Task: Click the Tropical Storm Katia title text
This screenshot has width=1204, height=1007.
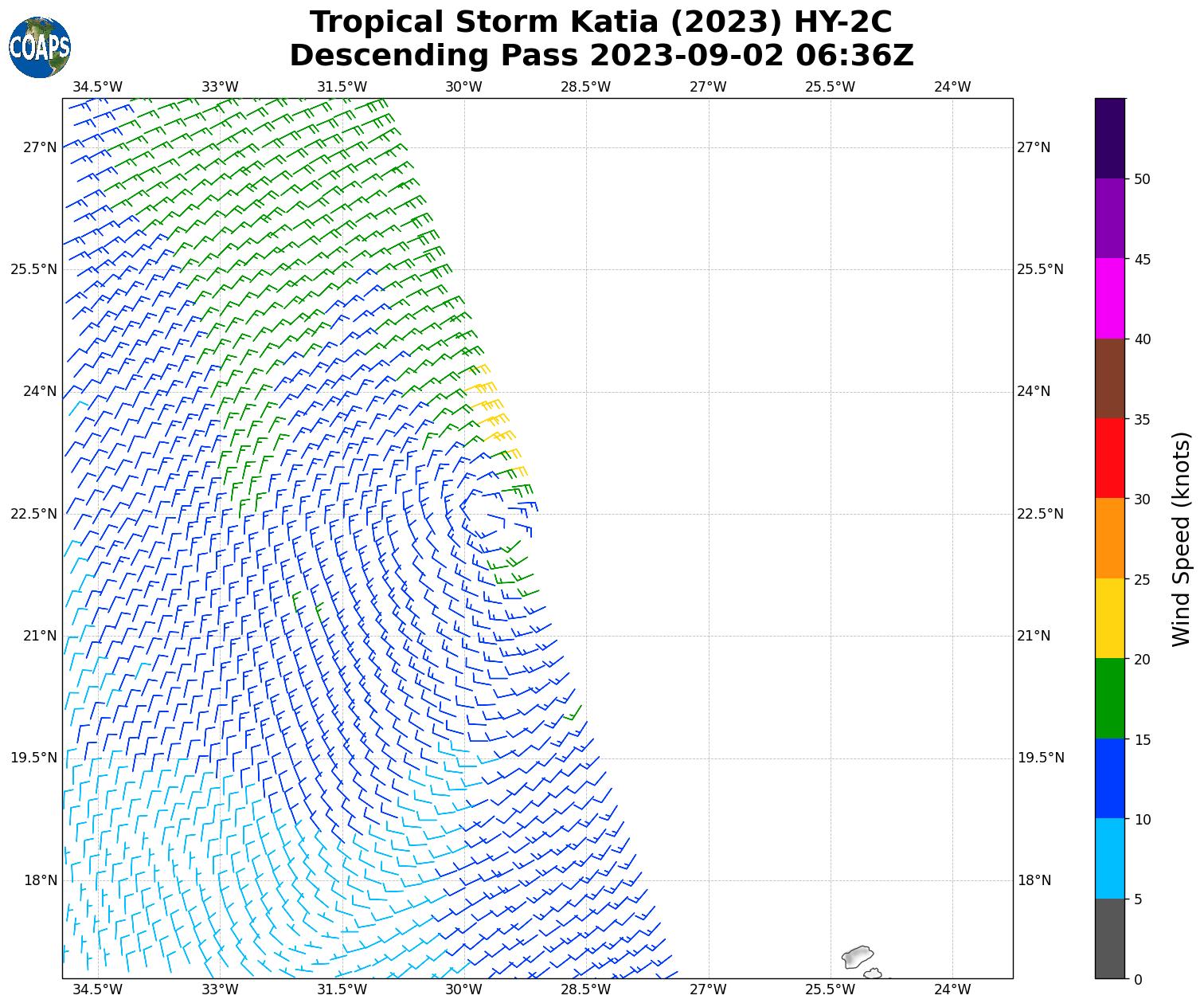Action: click(x=601, y=22)
